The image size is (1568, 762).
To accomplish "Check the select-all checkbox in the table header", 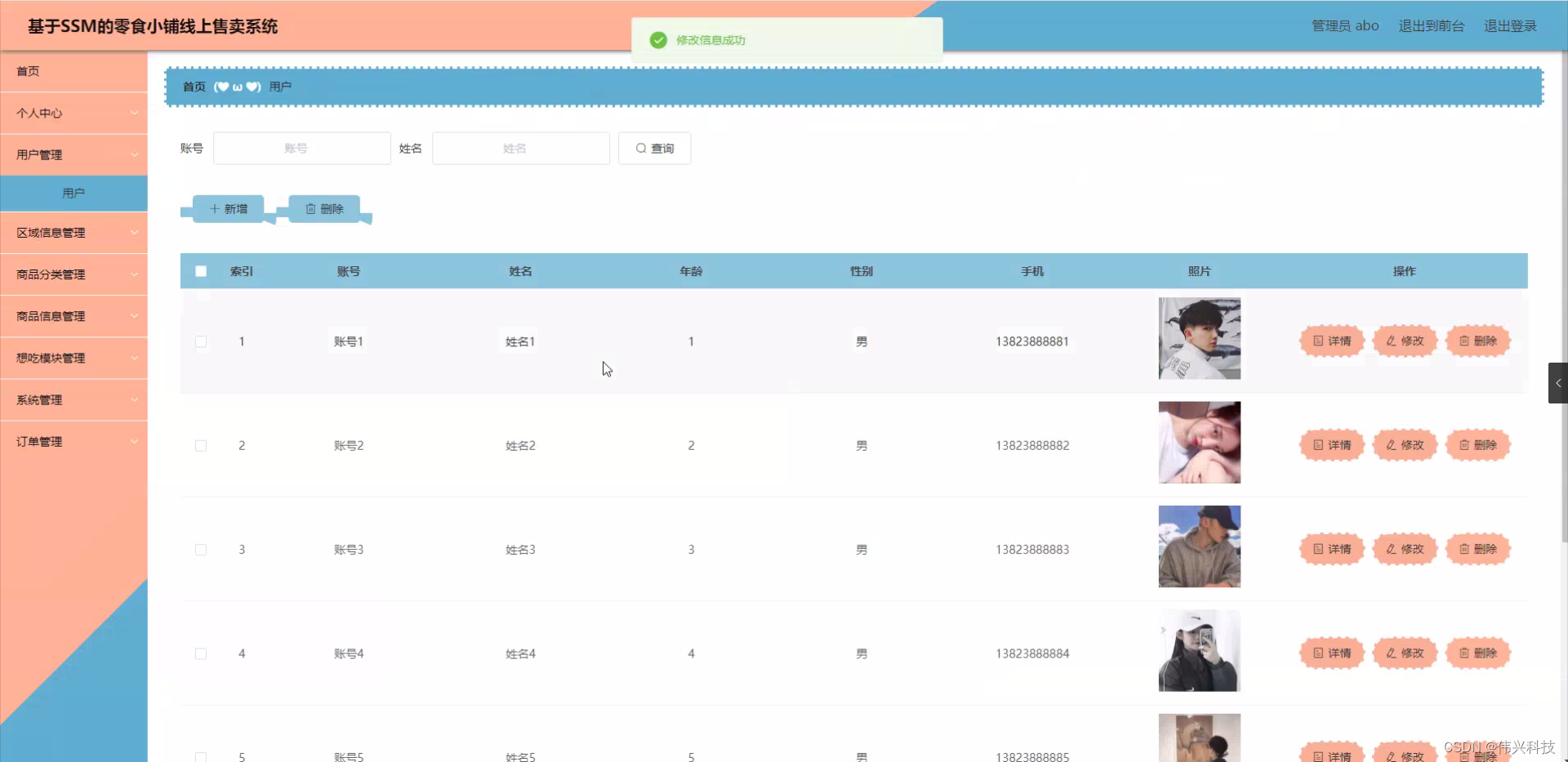I will [x=201, y=270].
